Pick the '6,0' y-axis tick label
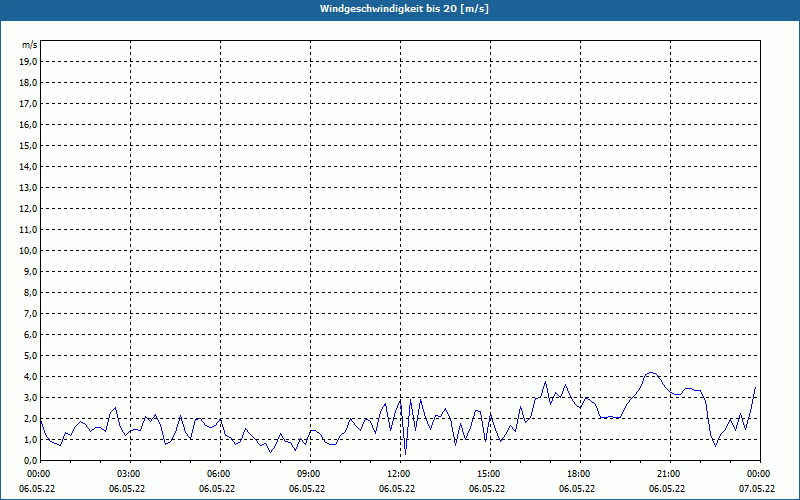 coord(31,334)
